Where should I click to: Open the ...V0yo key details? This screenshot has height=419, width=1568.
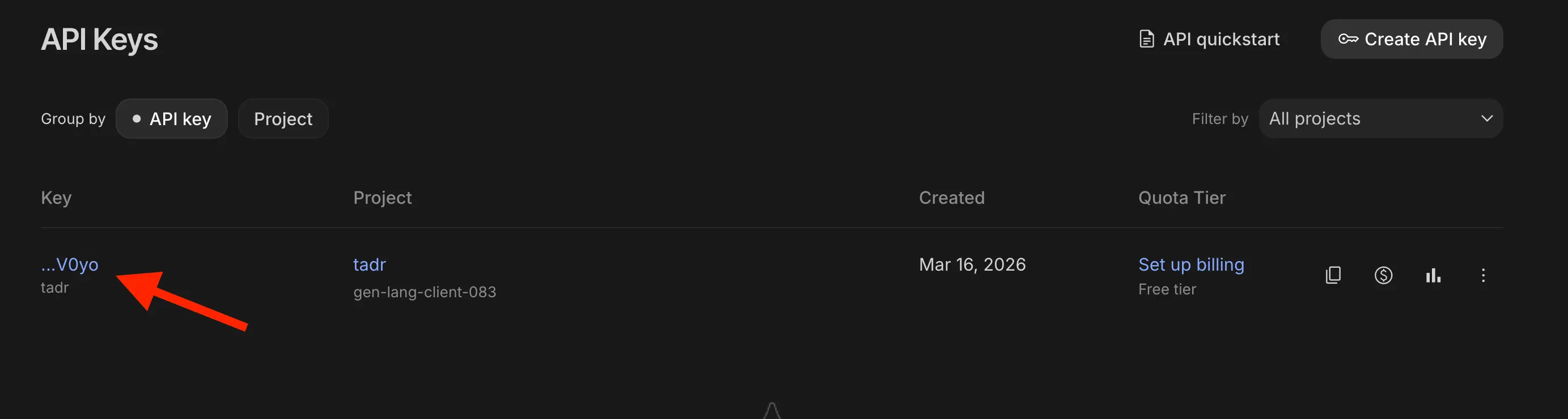70,264
